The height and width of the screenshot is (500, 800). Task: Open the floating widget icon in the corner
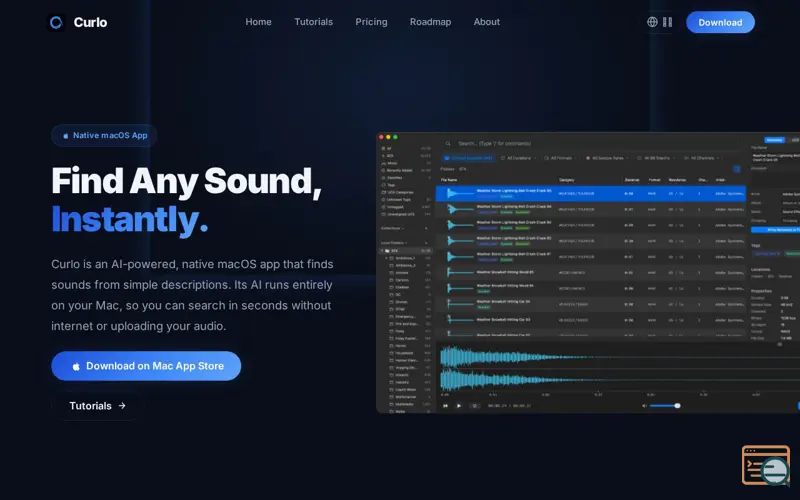[766, 465]
